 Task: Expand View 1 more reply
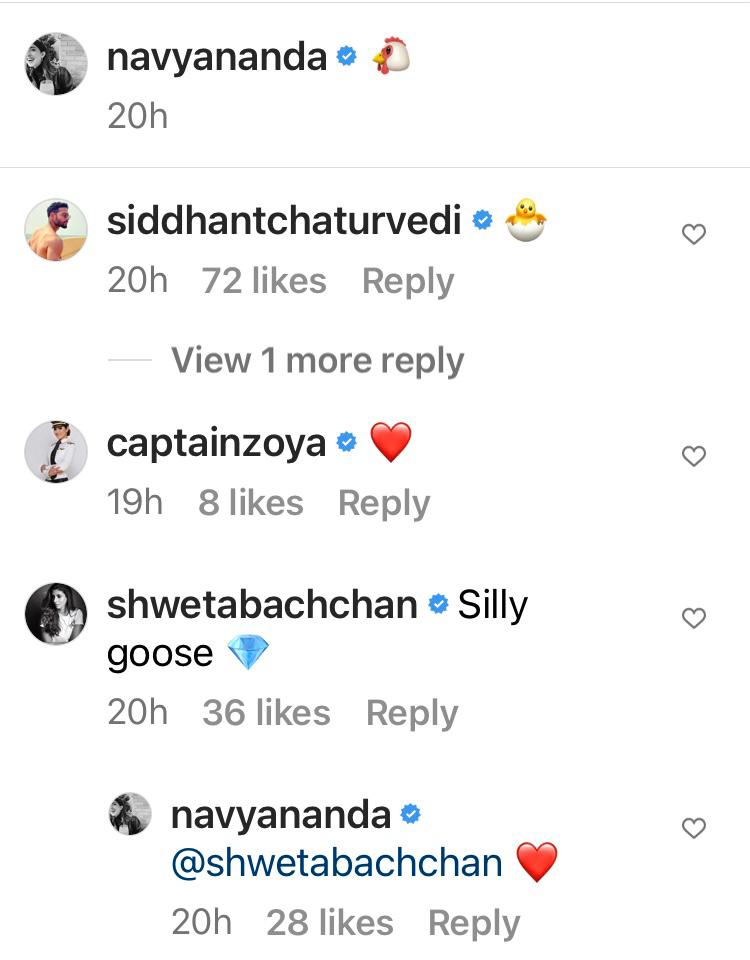pos(317,361)
